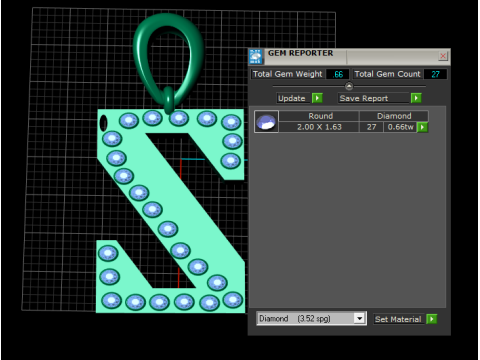Screen dimensions: 480x360
Task: Click the round gem thumbnail in the report row
Action: [266, 122]
